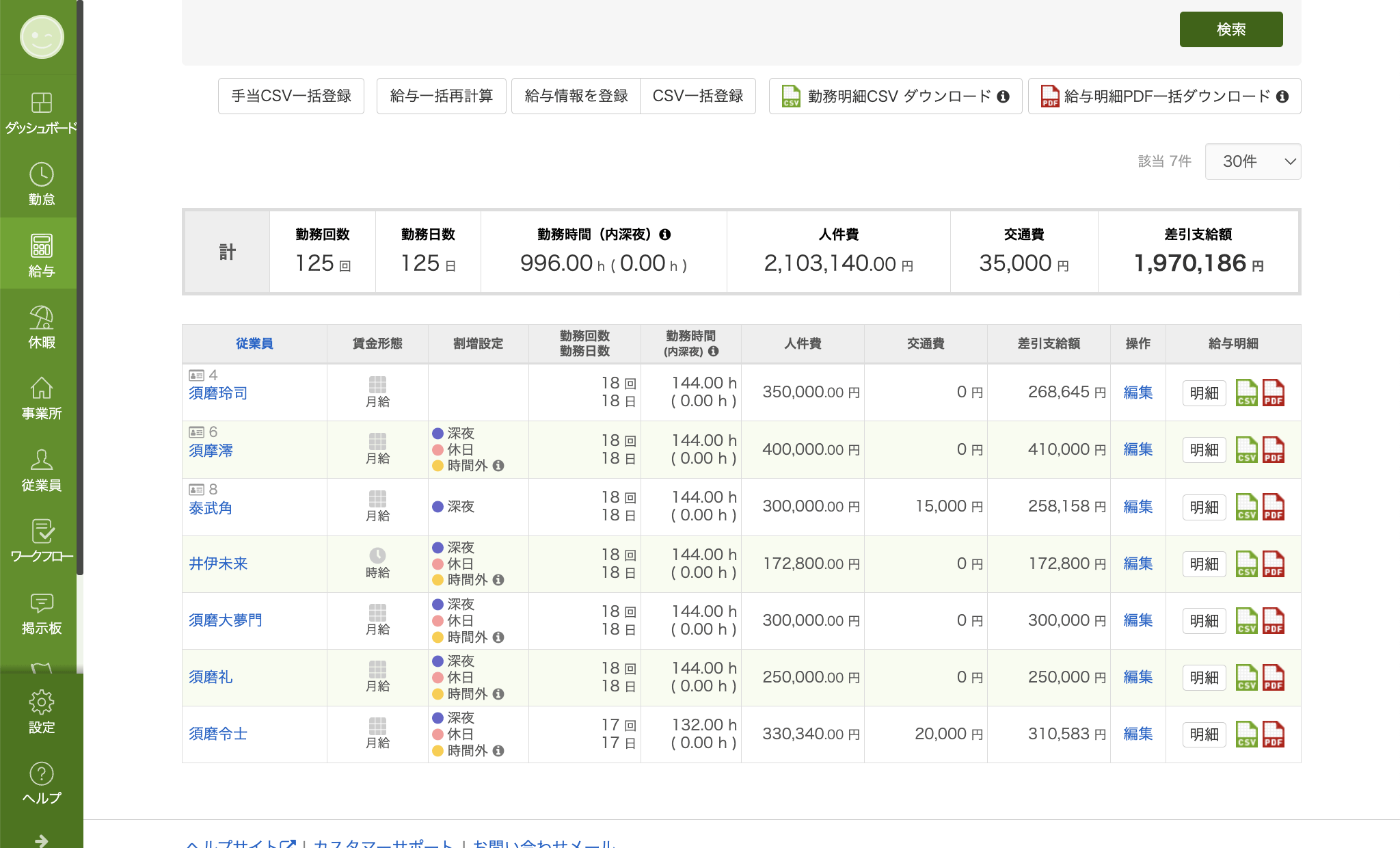The width and height of the screenshot is (1400, 848).
Task: Download CSV payslip for 須磨令士
Action: (x=1246, y=734)
